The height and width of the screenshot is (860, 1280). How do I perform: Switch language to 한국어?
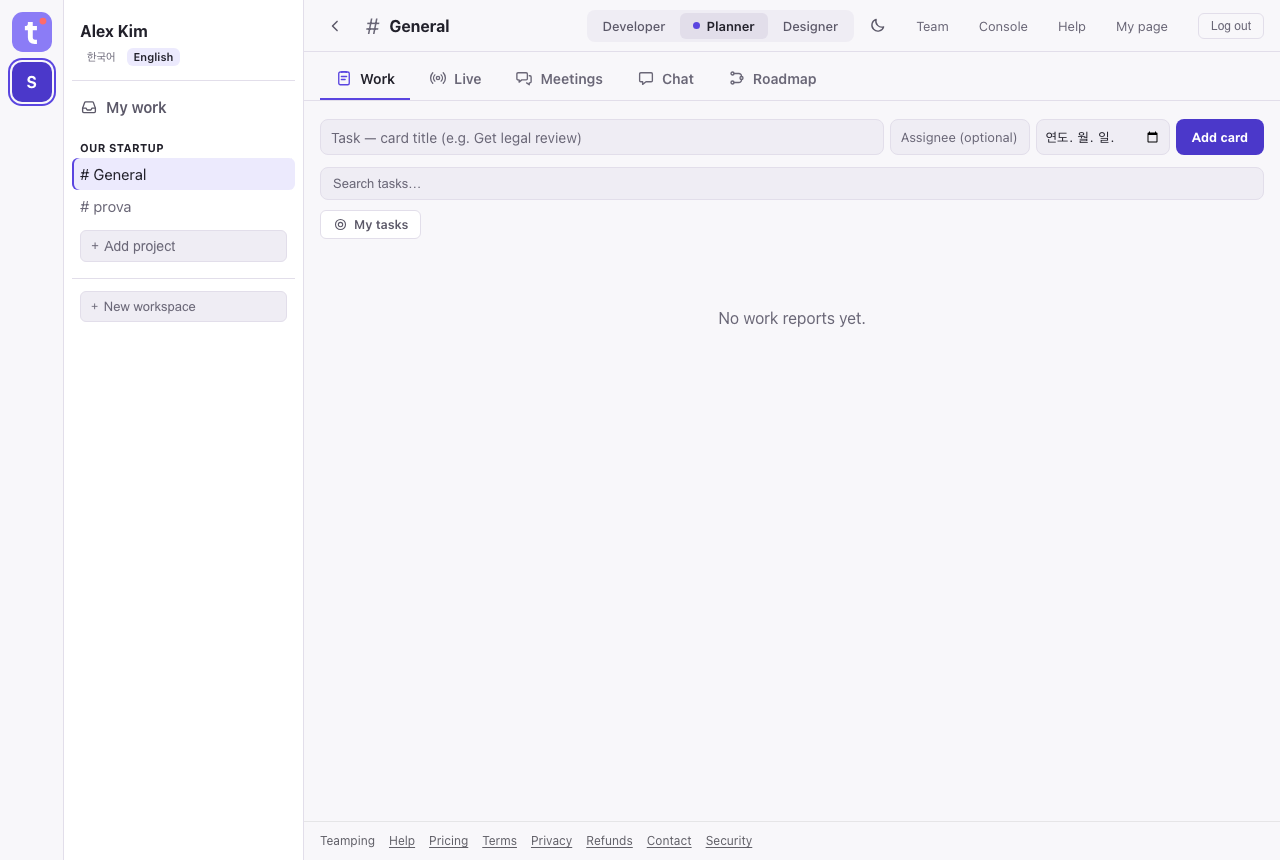[x=101, y=57]
